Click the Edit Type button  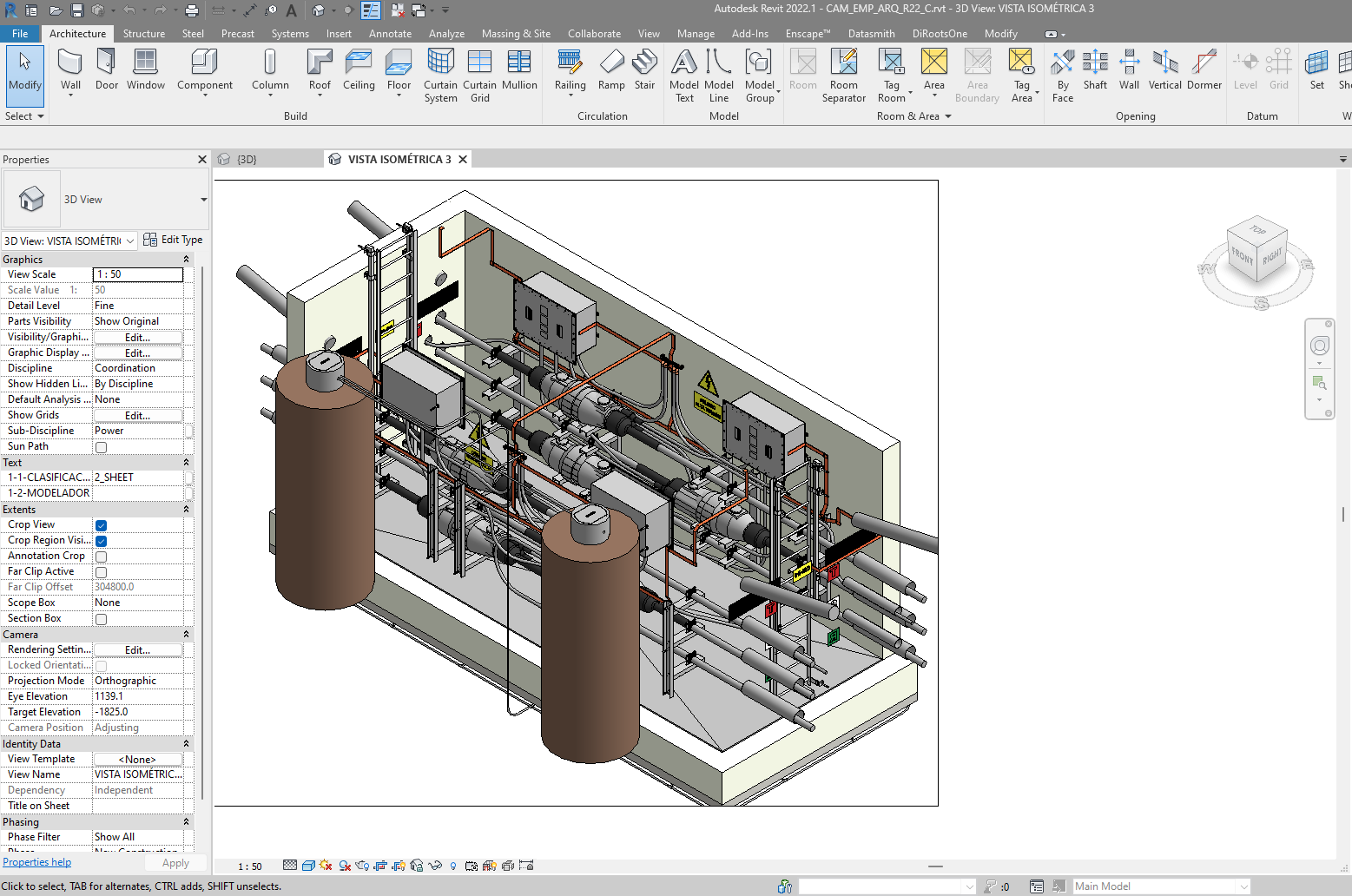[x=174, y=240]
